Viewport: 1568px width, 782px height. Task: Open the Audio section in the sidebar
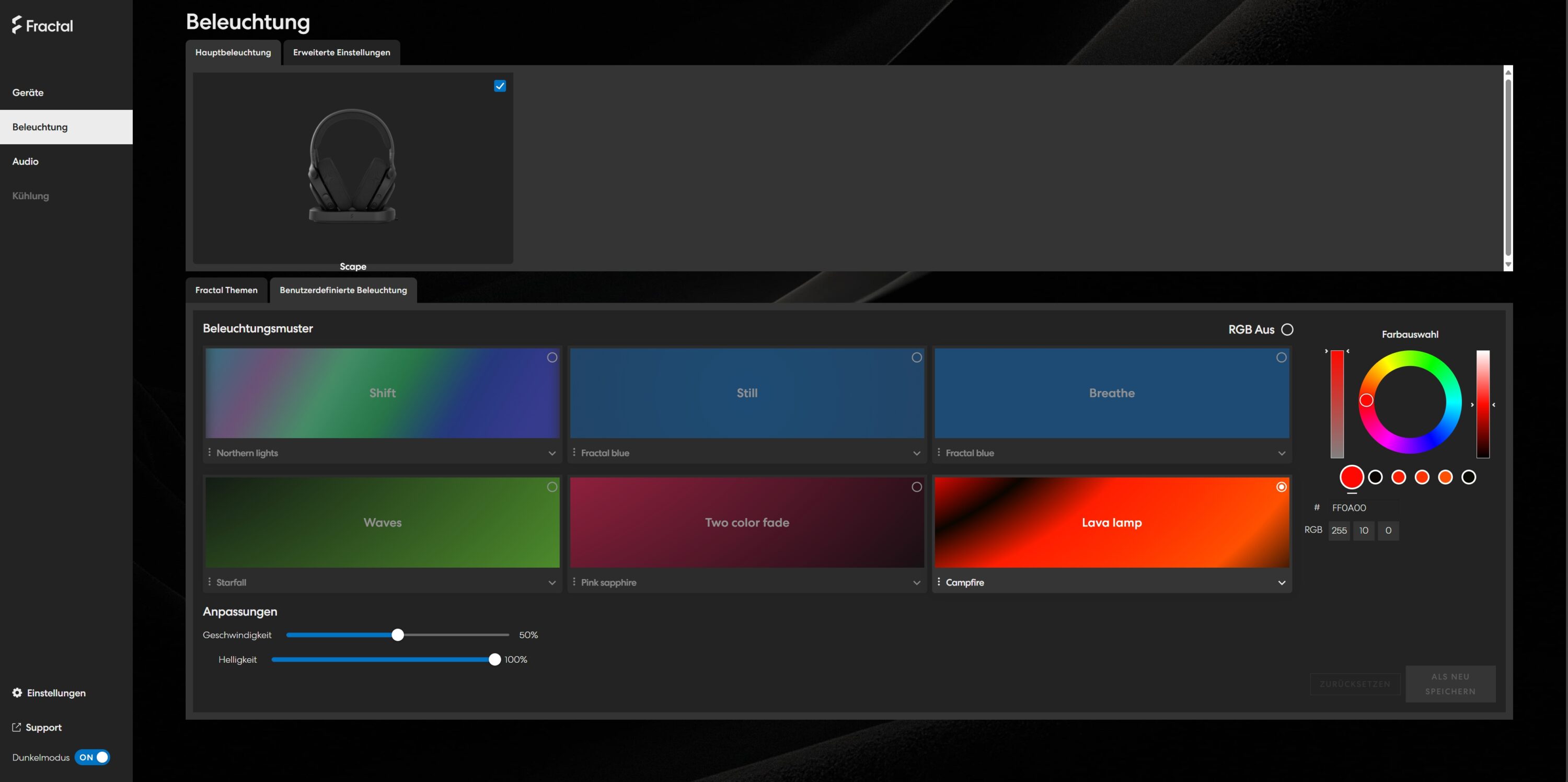(26, 162)
